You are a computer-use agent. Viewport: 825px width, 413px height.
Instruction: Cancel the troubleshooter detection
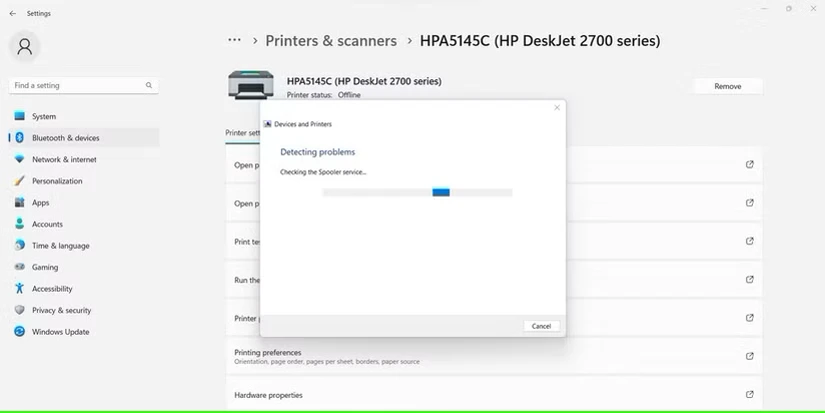click(x=541, y=326)
